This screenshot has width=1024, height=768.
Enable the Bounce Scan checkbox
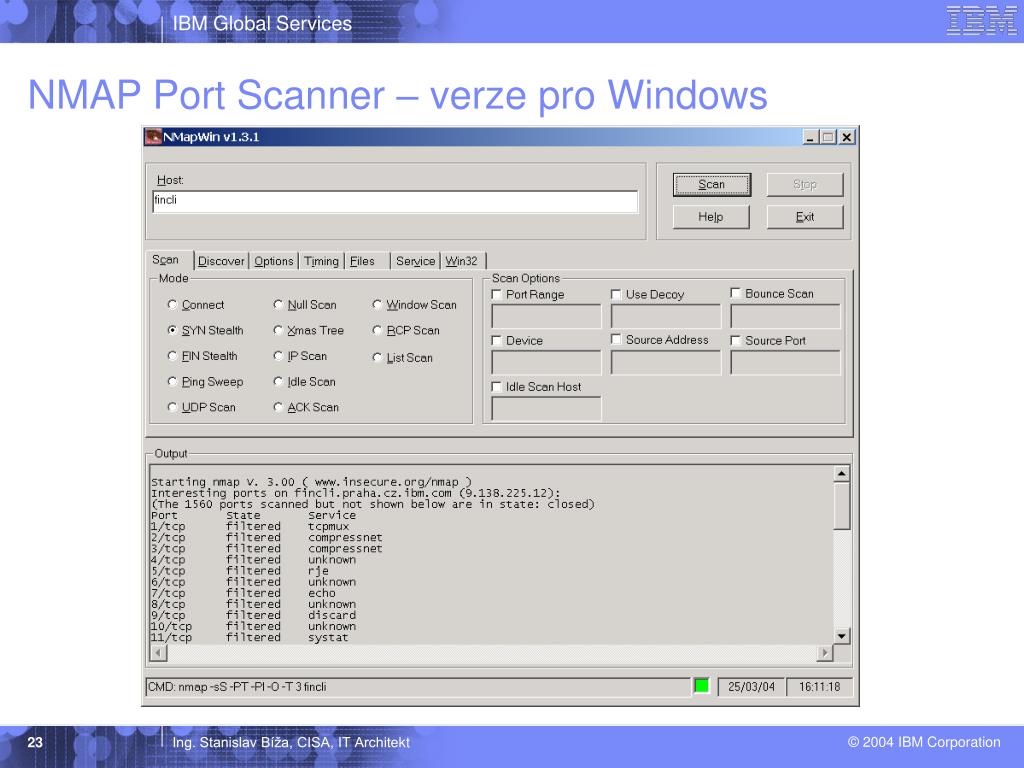pyautogui.click(x=735, y=293)
